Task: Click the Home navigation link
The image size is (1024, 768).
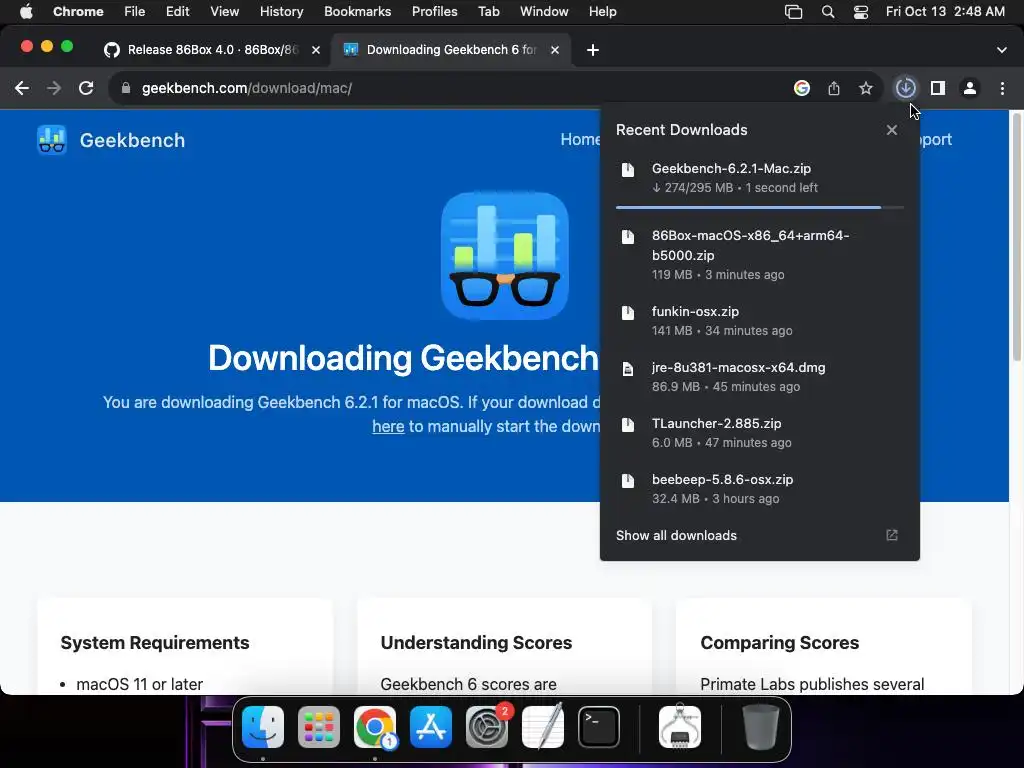Action: pos(580,140)
